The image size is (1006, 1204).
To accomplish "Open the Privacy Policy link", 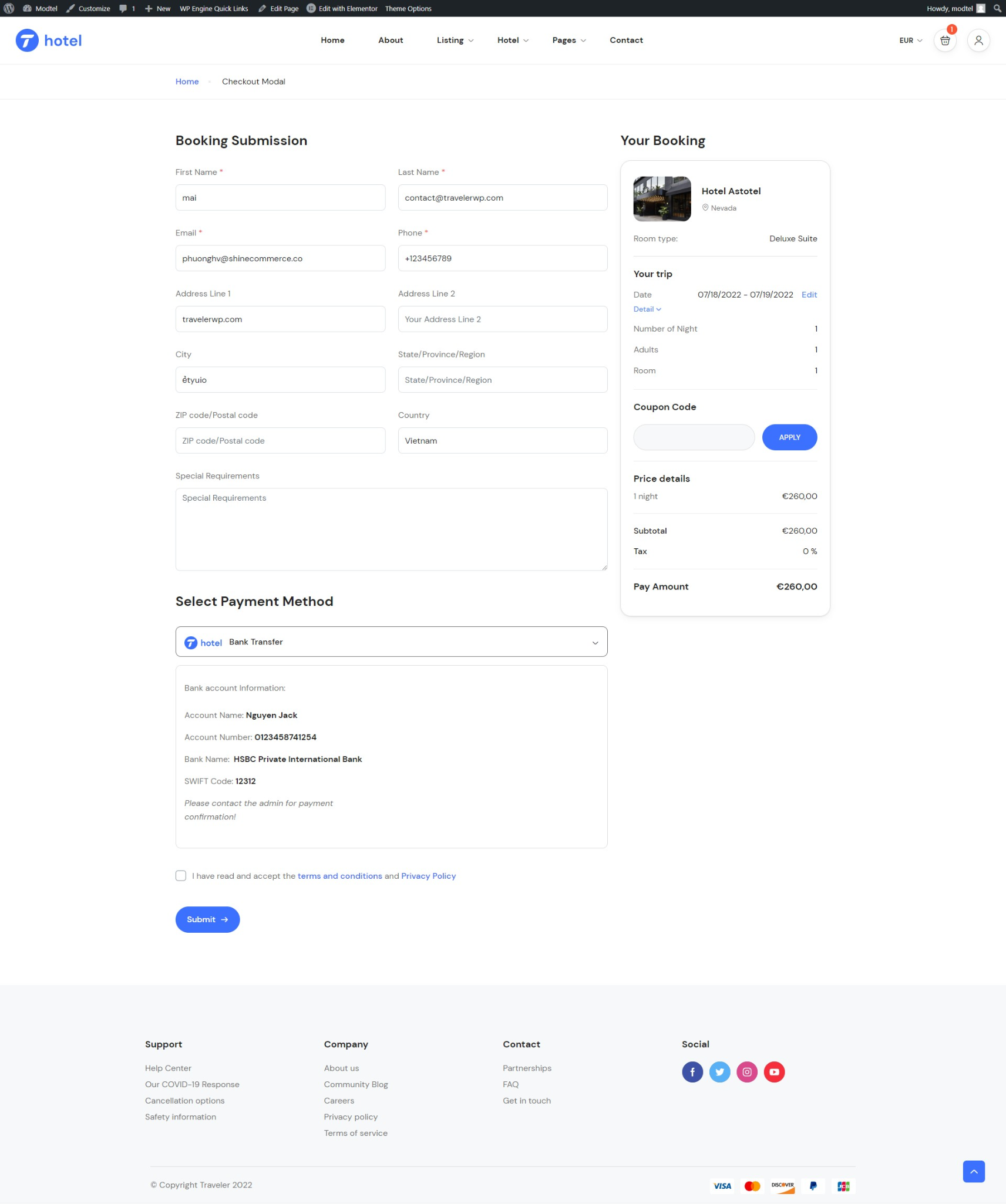I will pyautogui.click(x=428, y=876).
